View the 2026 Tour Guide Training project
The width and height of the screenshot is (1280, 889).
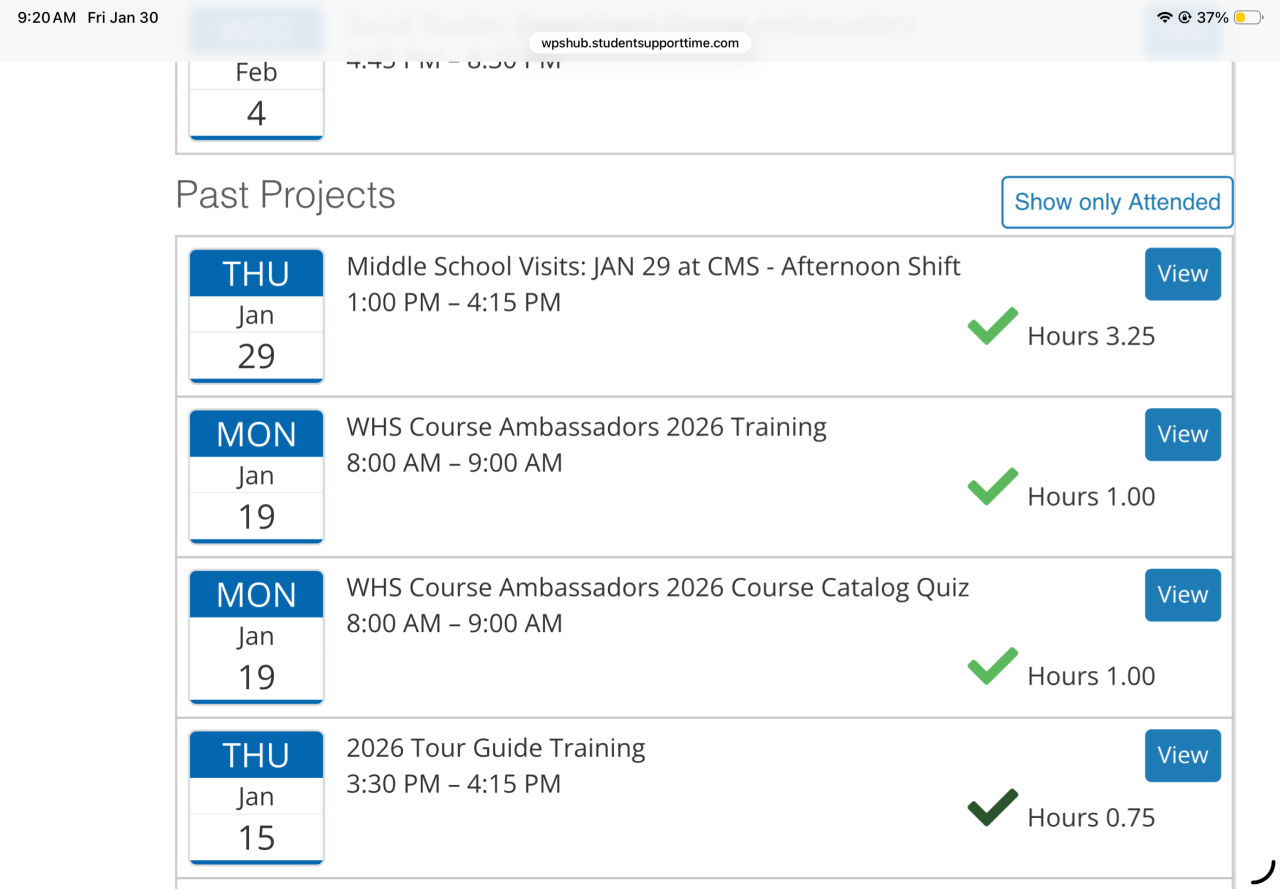coord(1182,755)
